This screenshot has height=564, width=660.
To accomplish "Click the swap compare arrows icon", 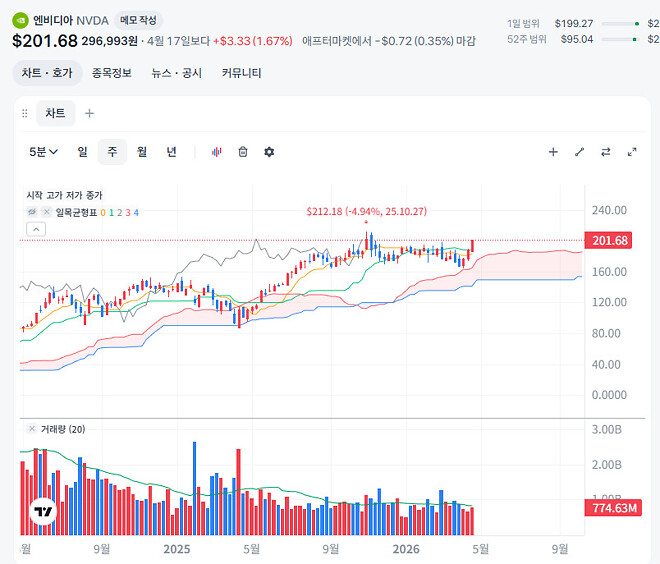I will click(x=606, y=152).
